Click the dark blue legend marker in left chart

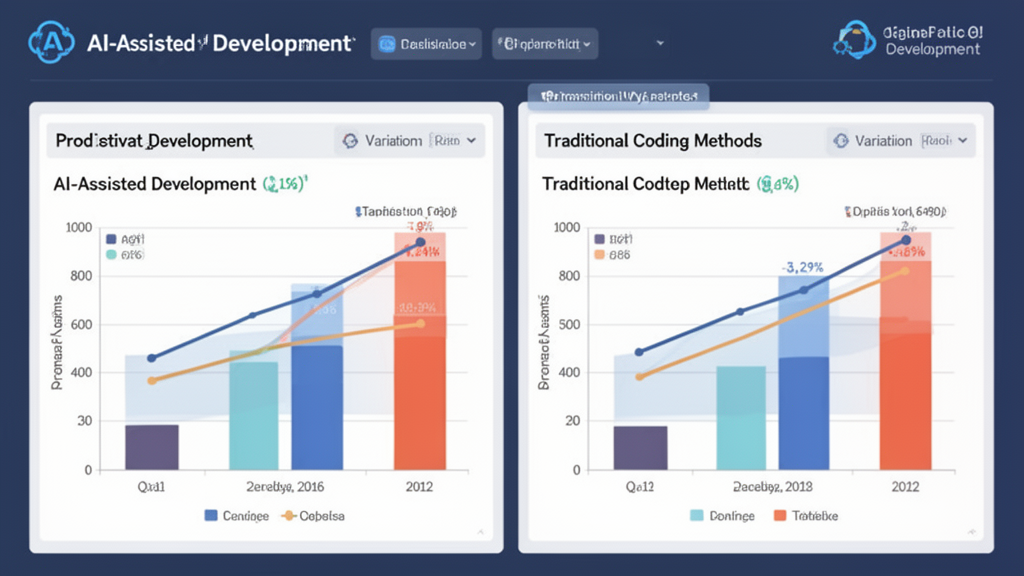pyautogui.click(x=110, y=239)
